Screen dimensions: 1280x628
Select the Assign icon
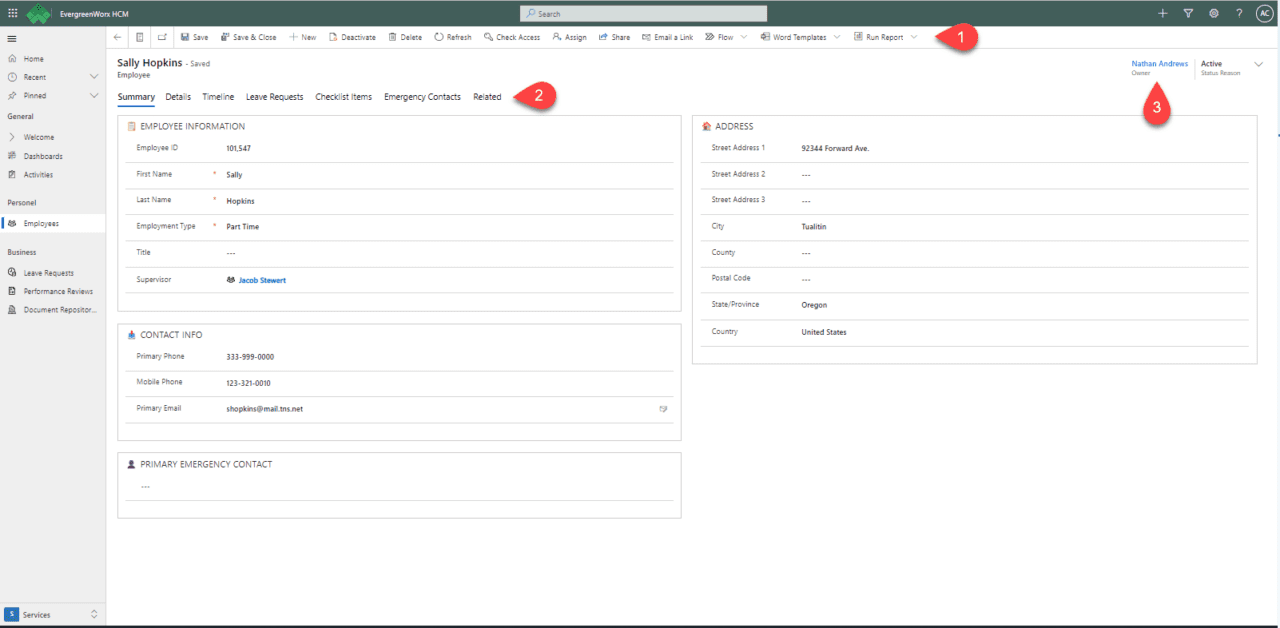(568, 37)
